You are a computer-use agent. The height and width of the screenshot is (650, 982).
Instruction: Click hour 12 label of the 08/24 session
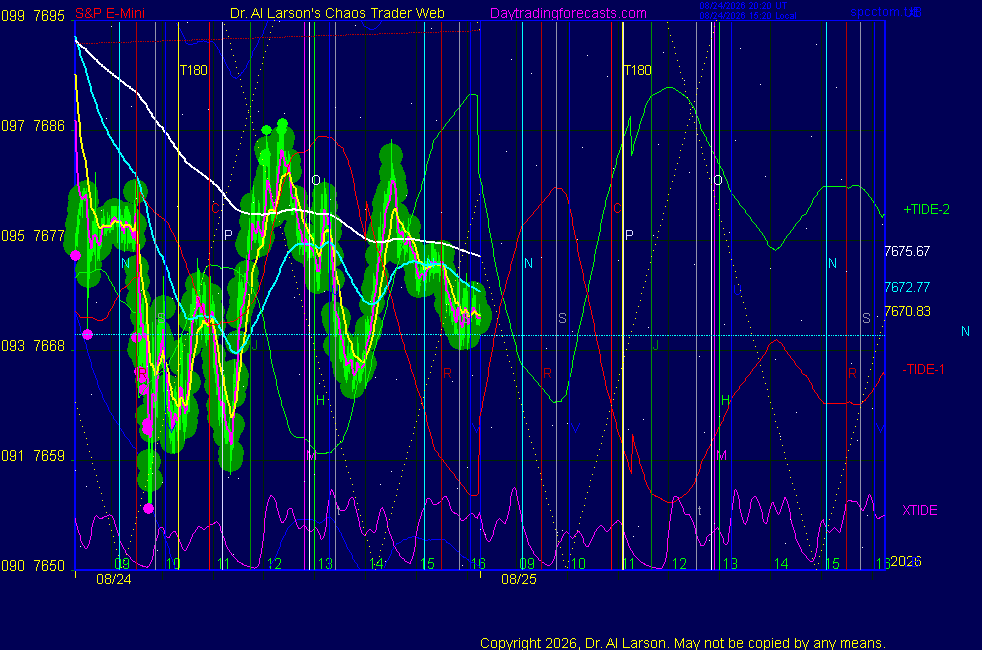pos(274,564)
